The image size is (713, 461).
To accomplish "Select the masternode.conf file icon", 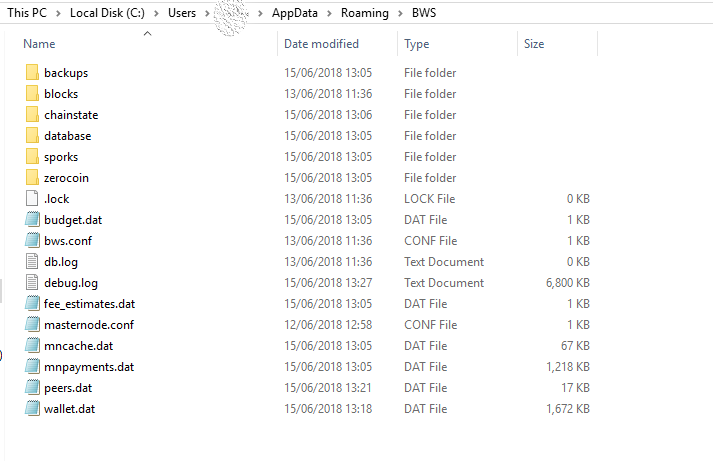I will (x=32, y=324).
